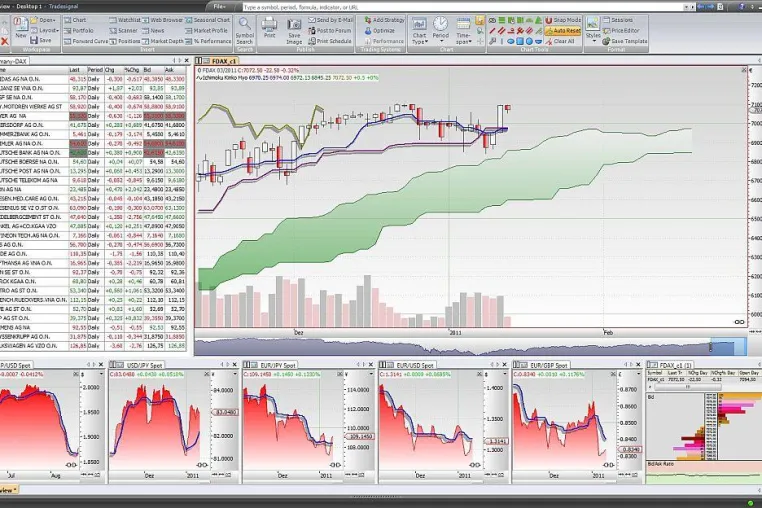Screen dimensions: 762x508
Task: Click the Print icon
Action: pos(269,28)
